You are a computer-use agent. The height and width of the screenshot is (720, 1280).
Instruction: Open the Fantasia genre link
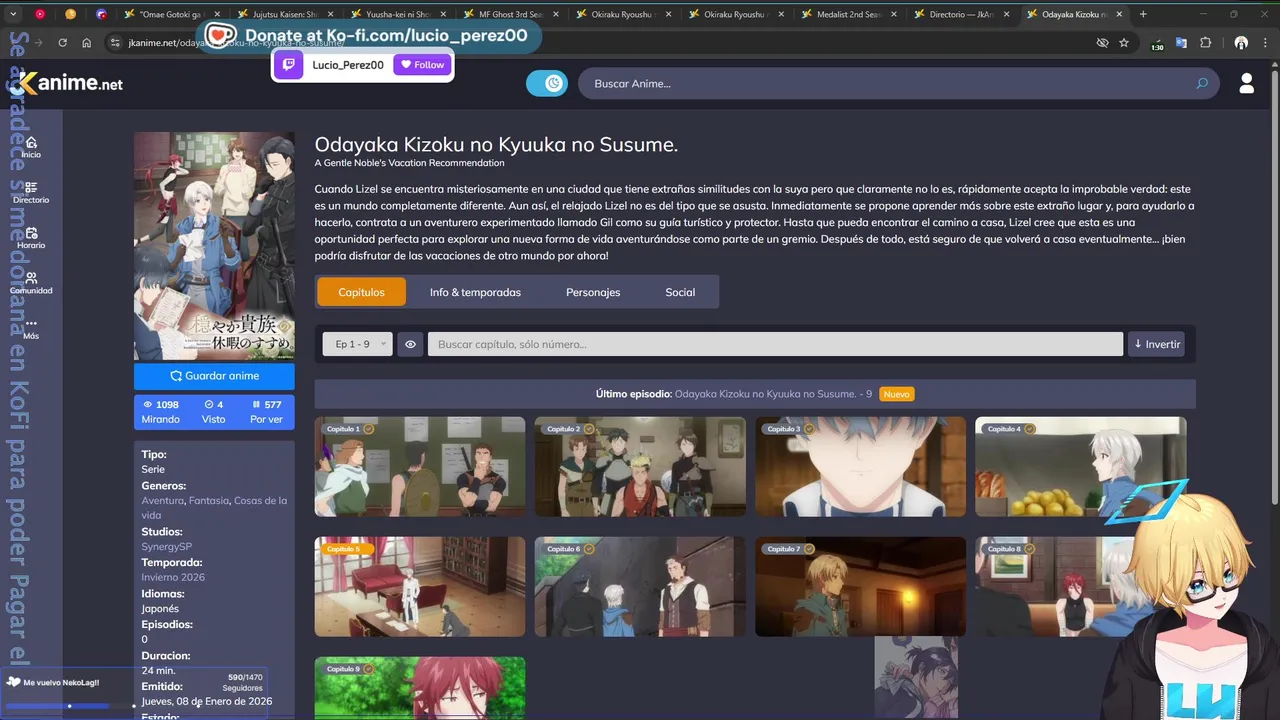point(209,500)
